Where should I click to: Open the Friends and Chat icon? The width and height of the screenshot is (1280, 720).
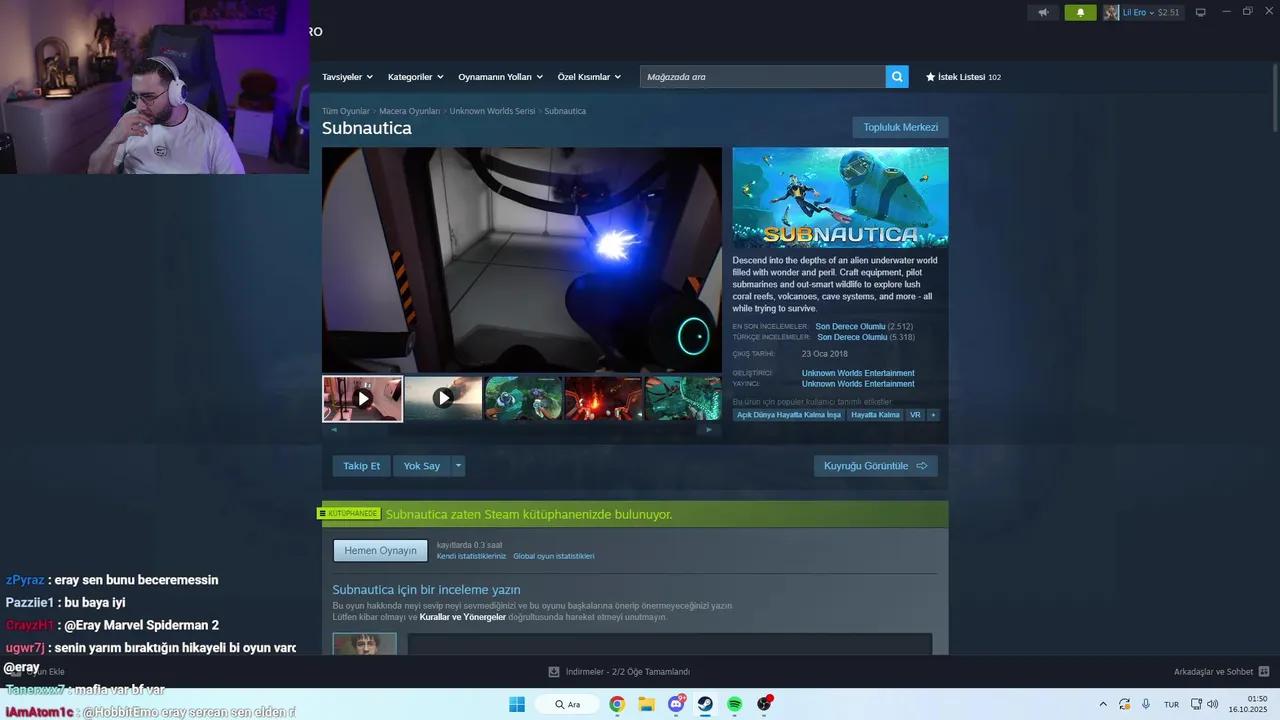click(1264, 672)
